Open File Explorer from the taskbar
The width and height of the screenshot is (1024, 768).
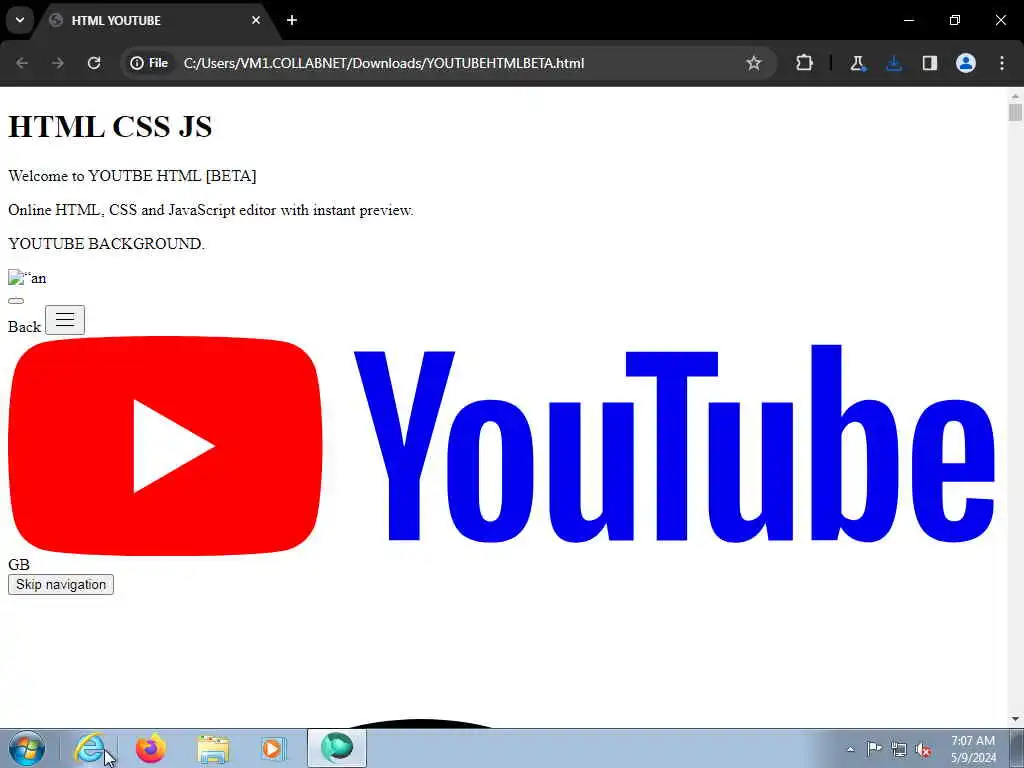[213, 749]
